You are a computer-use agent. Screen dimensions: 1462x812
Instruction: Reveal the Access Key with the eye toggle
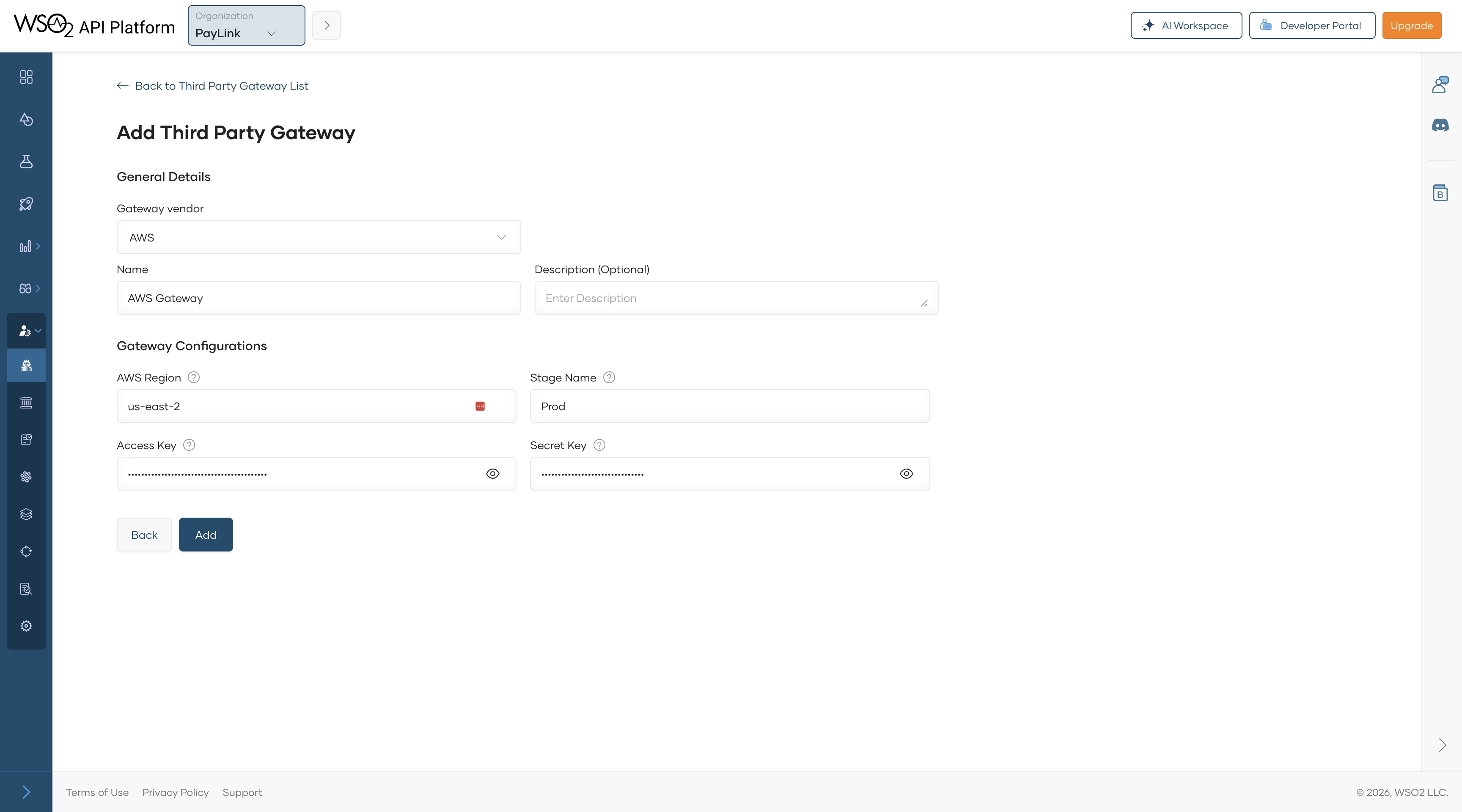point(492,473)
